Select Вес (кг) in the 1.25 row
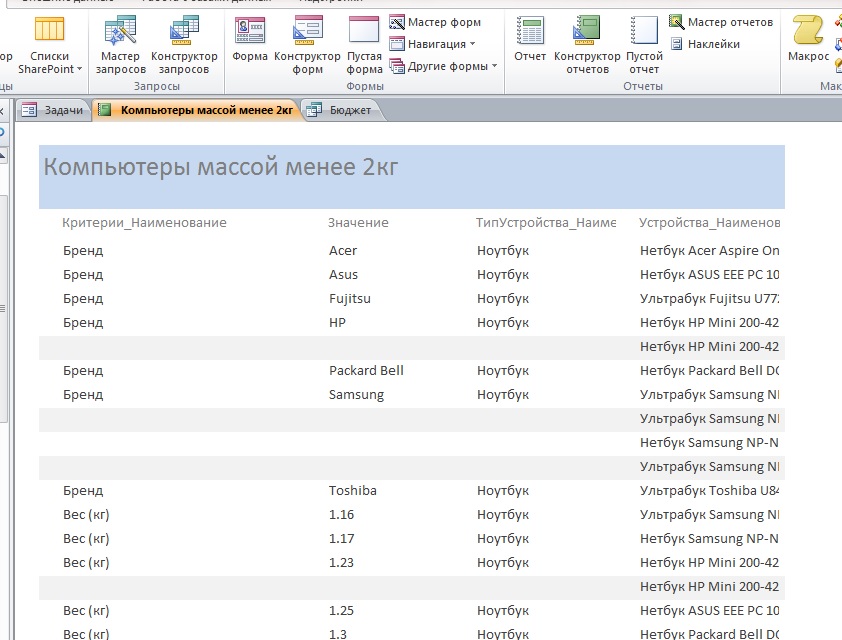 [x=86, y=610]
